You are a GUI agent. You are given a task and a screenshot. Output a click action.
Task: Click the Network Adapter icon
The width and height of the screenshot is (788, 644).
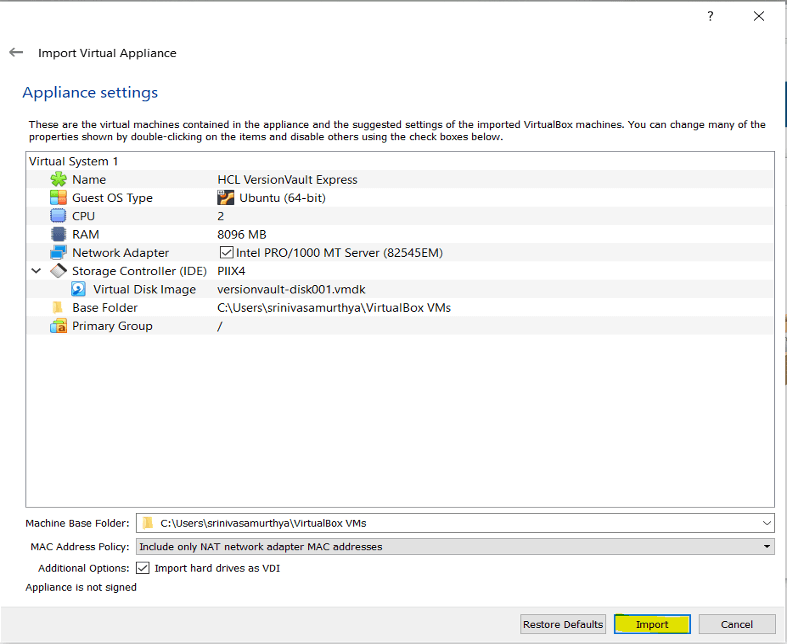click(58, 252)
